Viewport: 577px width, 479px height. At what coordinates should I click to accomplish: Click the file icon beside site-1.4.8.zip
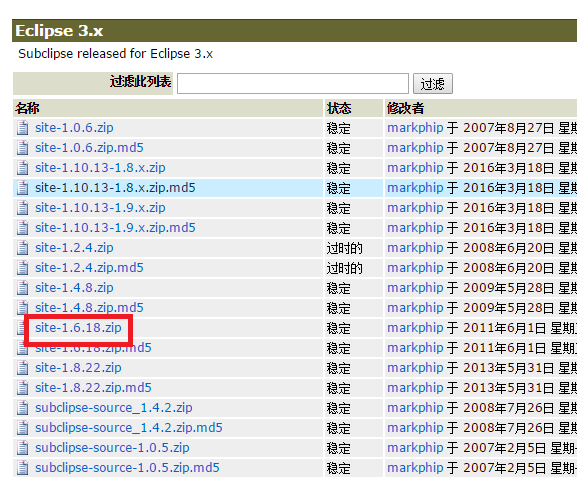pyautogui.click(x=22, y=288)
